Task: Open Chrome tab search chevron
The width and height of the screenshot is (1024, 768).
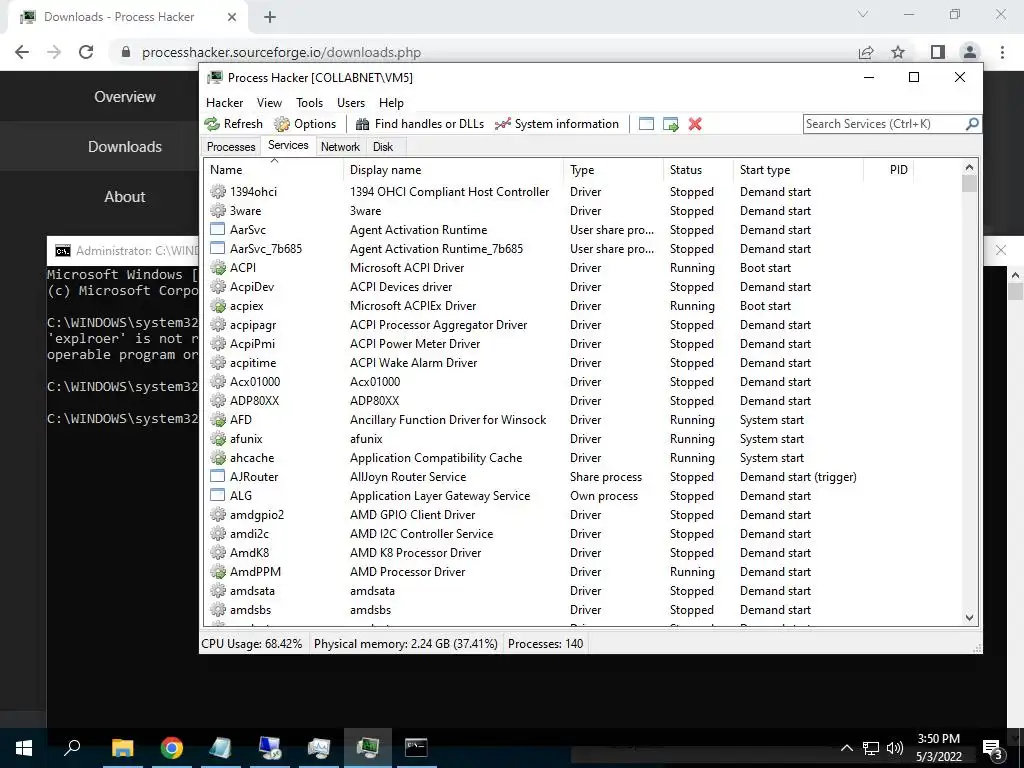Action: 863,14
